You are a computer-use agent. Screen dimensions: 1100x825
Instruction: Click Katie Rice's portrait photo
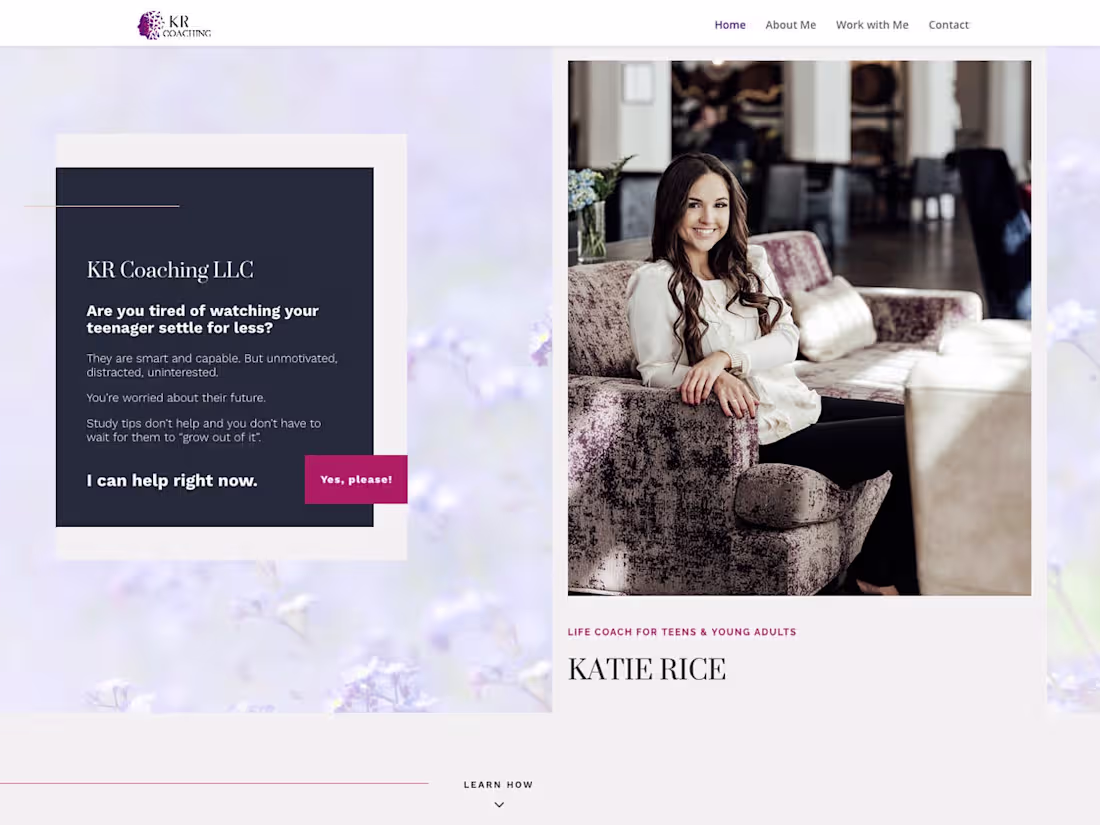point(799,327)
